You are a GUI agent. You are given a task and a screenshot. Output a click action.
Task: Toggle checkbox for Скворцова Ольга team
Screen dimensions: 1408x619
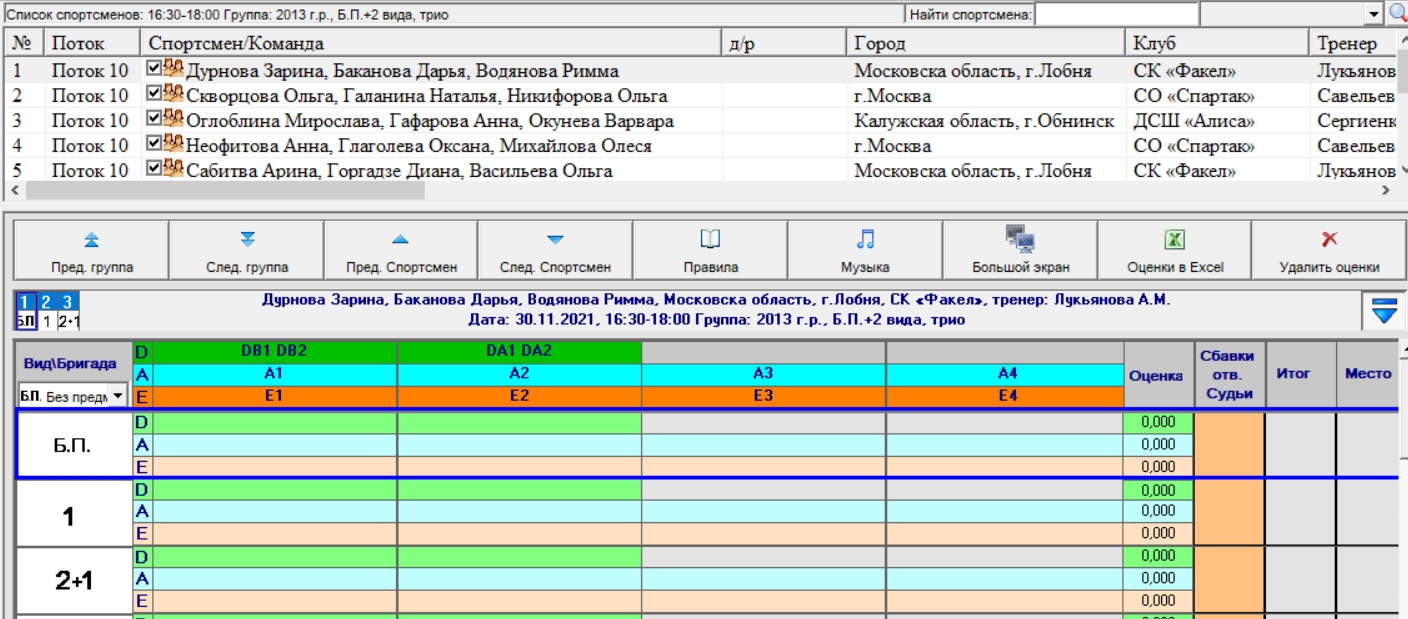click(154, 95)
